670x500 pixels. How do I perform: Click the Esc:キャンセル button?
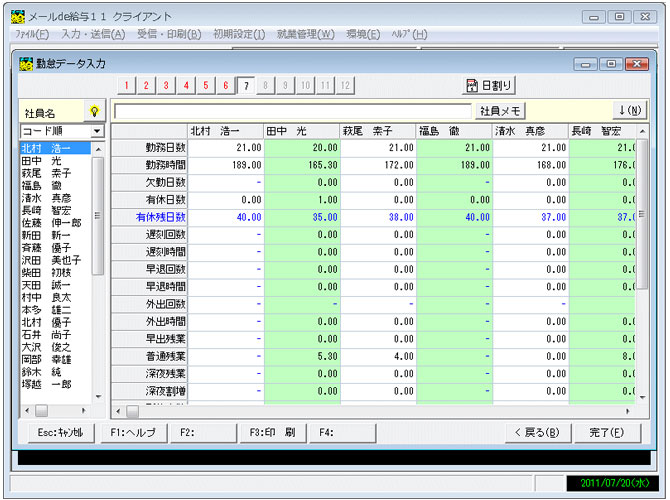61,432
